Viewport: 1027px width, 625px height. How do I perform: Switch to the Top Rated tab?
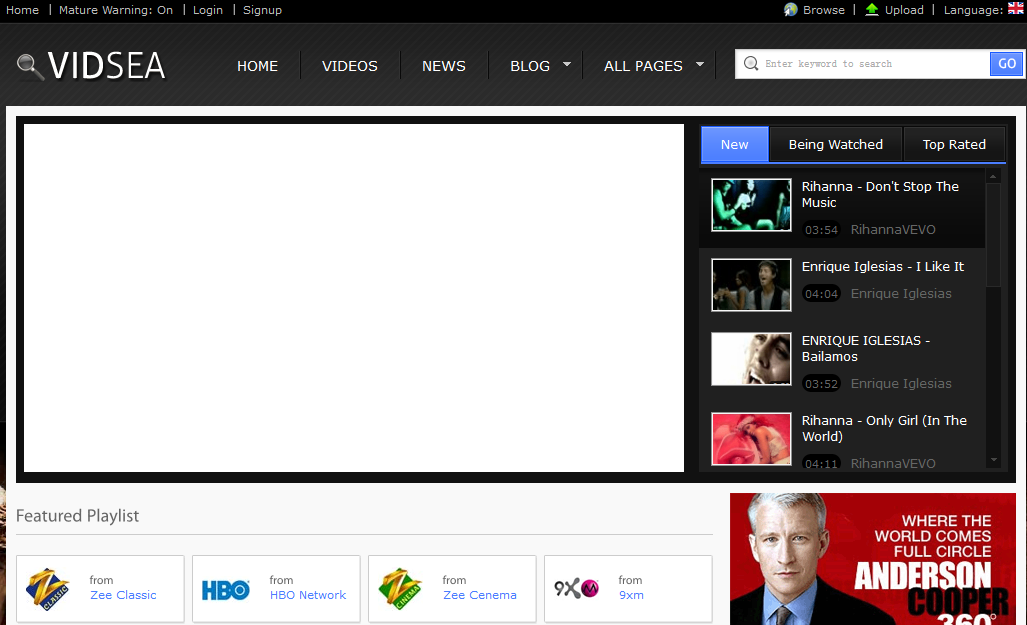[x=954, y=144]
